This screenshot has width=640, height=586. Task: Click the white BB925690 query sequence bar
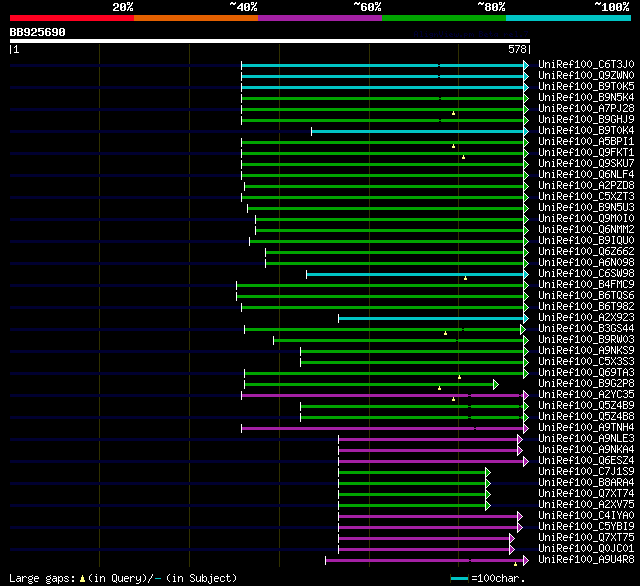click(x=270, y=41)
